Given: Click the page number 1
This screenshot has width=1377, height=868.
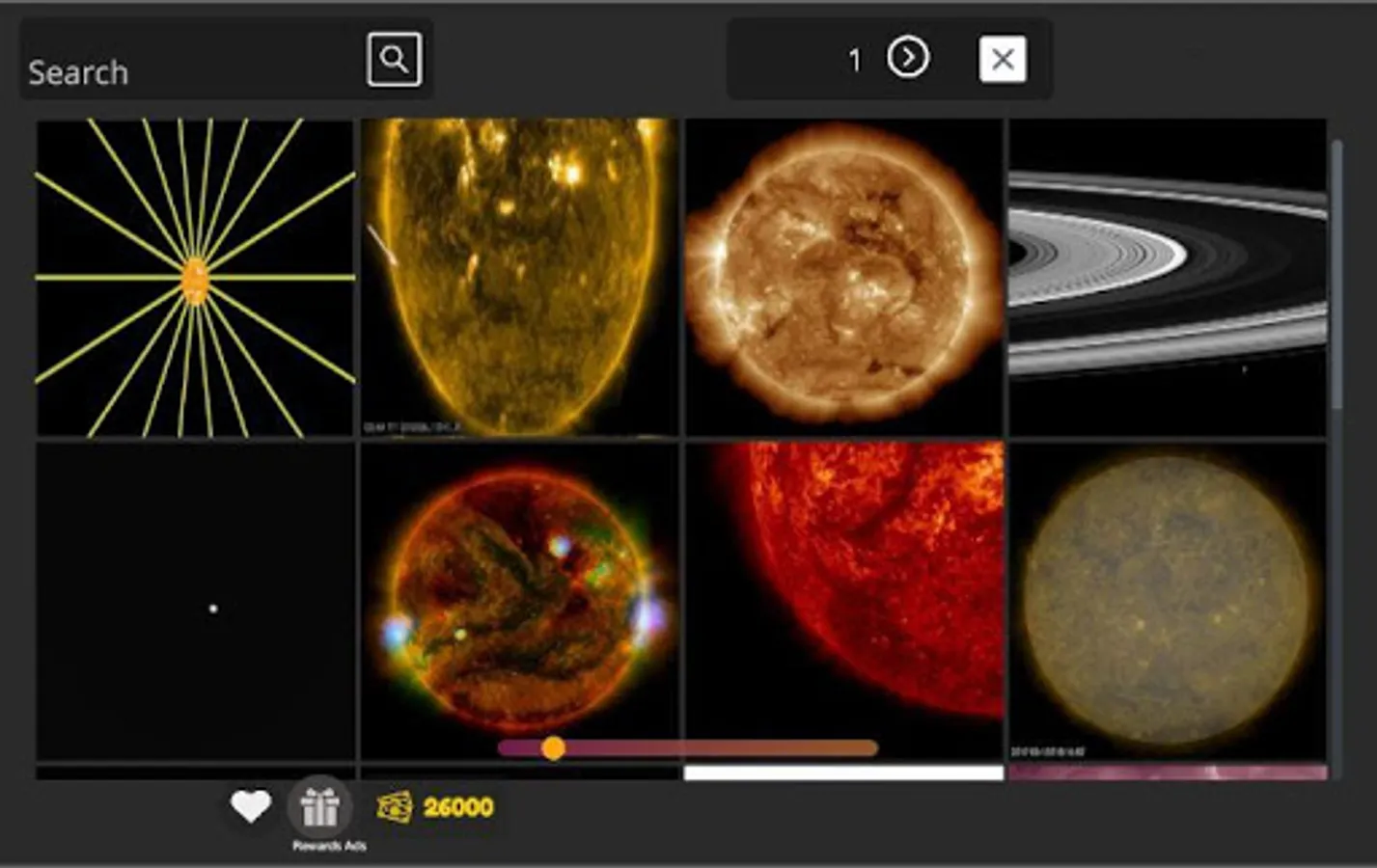Looking at the screenshot, I should (x=854, y=61).
